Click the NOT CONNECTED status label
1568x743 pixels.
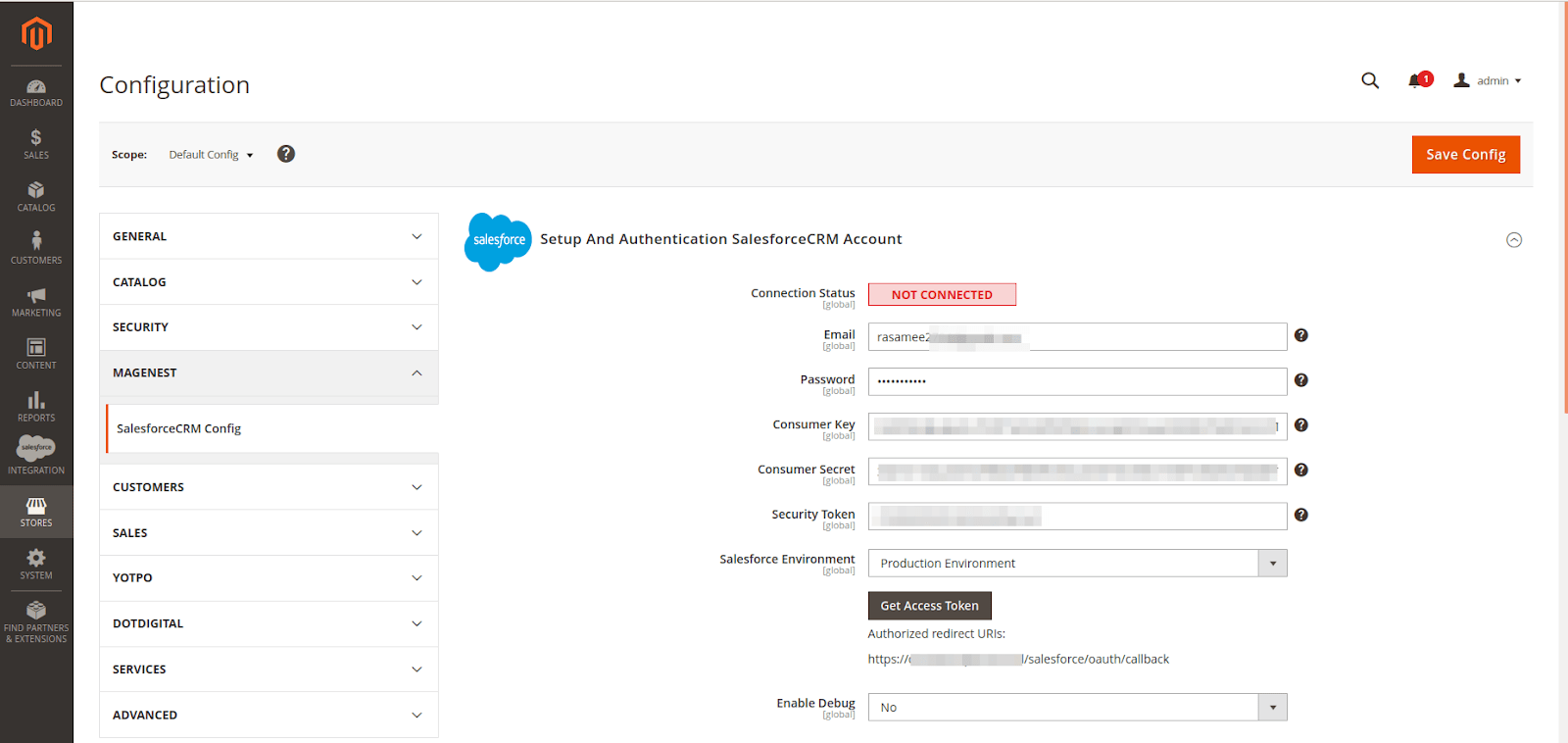coord(942,295)
